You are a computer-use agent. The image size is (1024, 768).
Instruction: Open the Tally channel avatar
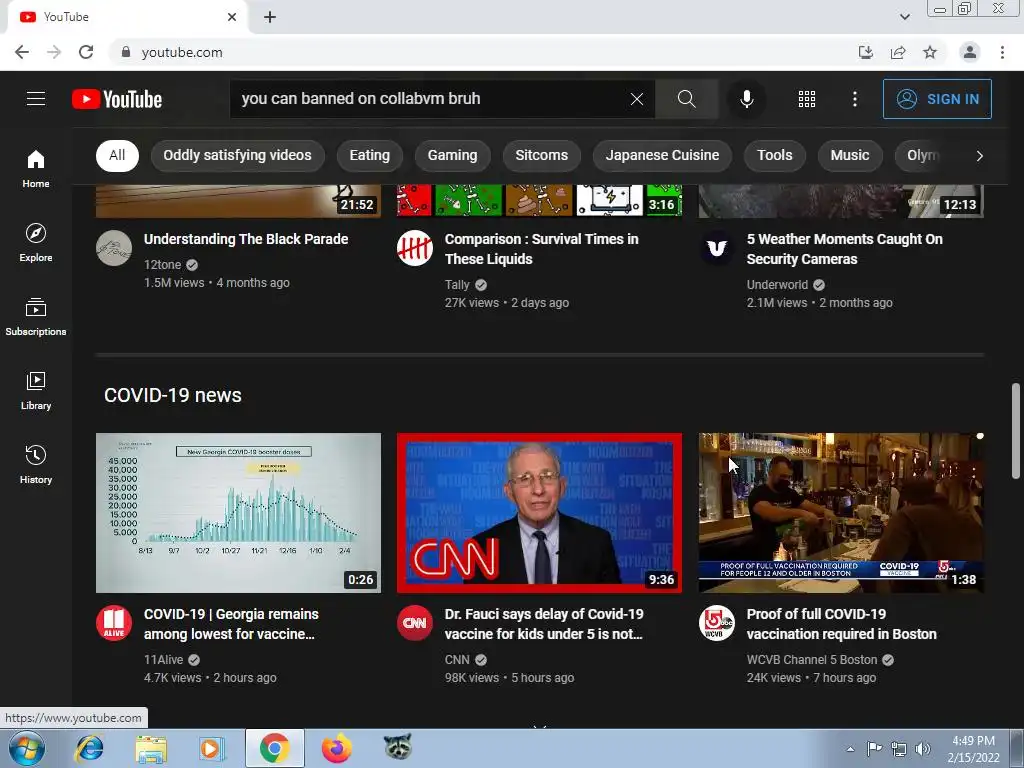point(415,248)
